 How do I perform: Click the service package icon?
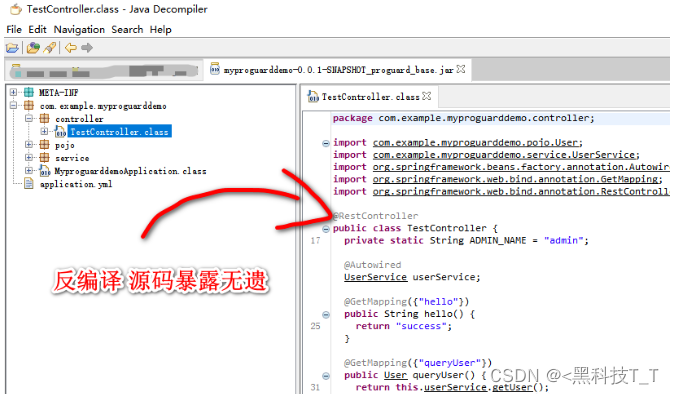click(44, 157)
